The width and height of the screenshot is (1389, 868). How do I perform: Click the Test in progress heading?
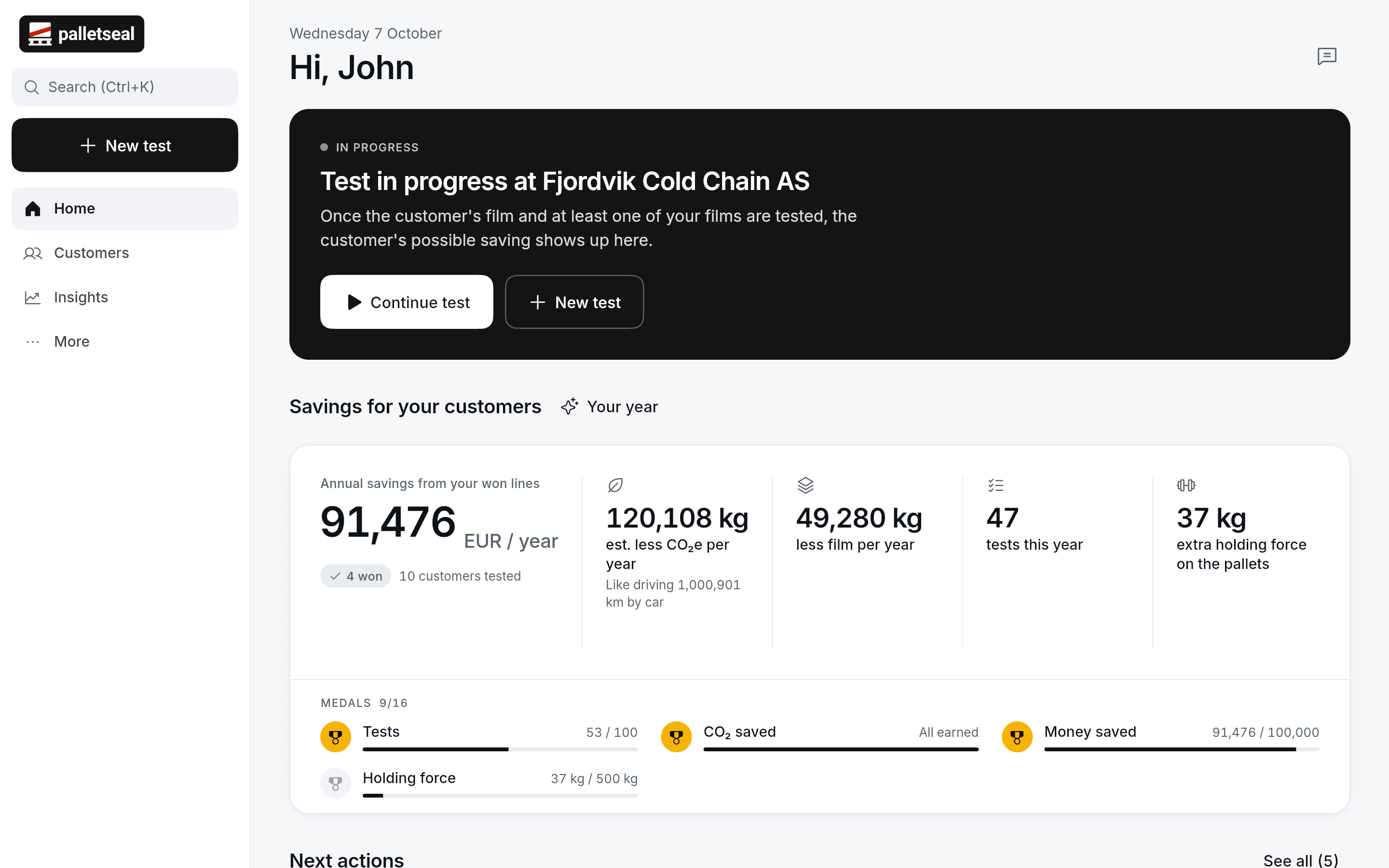point(565,181)
